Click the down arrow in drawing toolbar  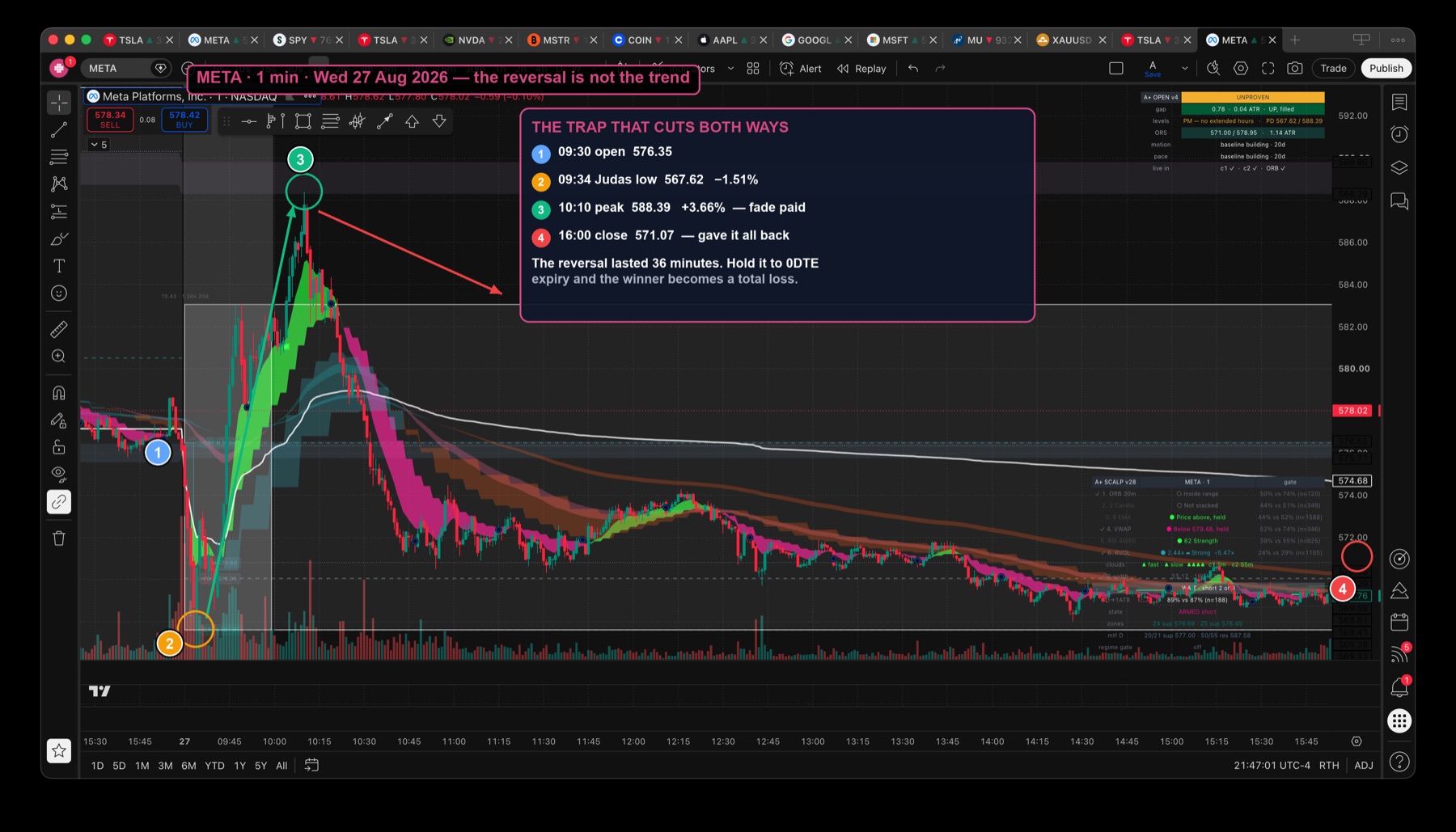439,121
